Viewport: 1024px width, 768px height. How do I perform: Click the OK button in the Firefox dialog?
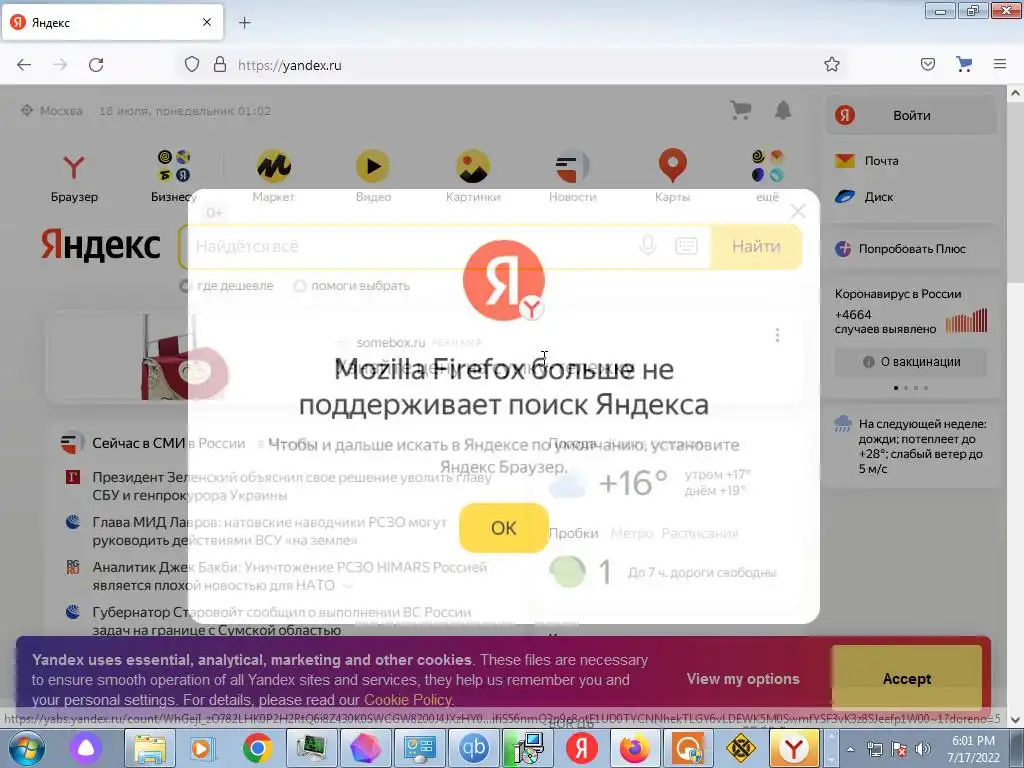click(504, 528)
